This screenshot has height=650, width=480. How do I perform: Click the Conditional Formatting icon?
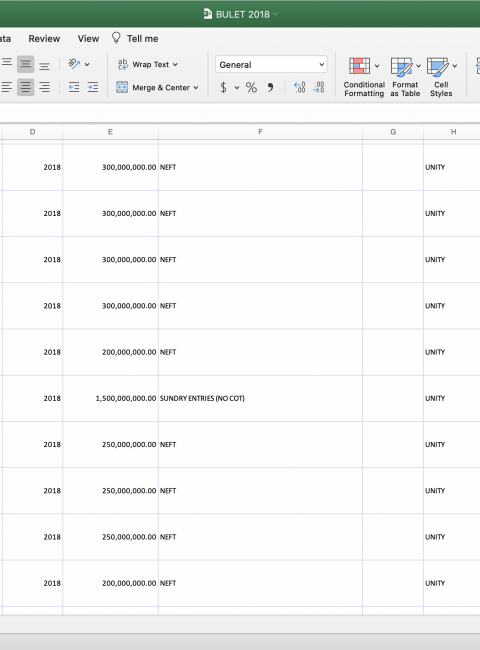point(359,66)
